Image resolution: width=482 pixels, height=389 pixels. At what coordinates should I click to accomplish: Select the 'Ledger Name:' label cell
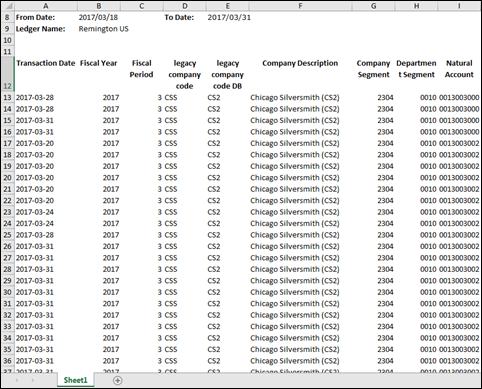pos(46,29)
